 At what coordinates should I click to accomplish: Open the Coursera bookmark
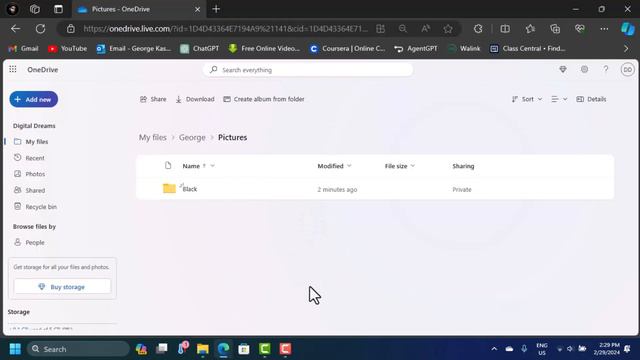[x=347, y=49]
